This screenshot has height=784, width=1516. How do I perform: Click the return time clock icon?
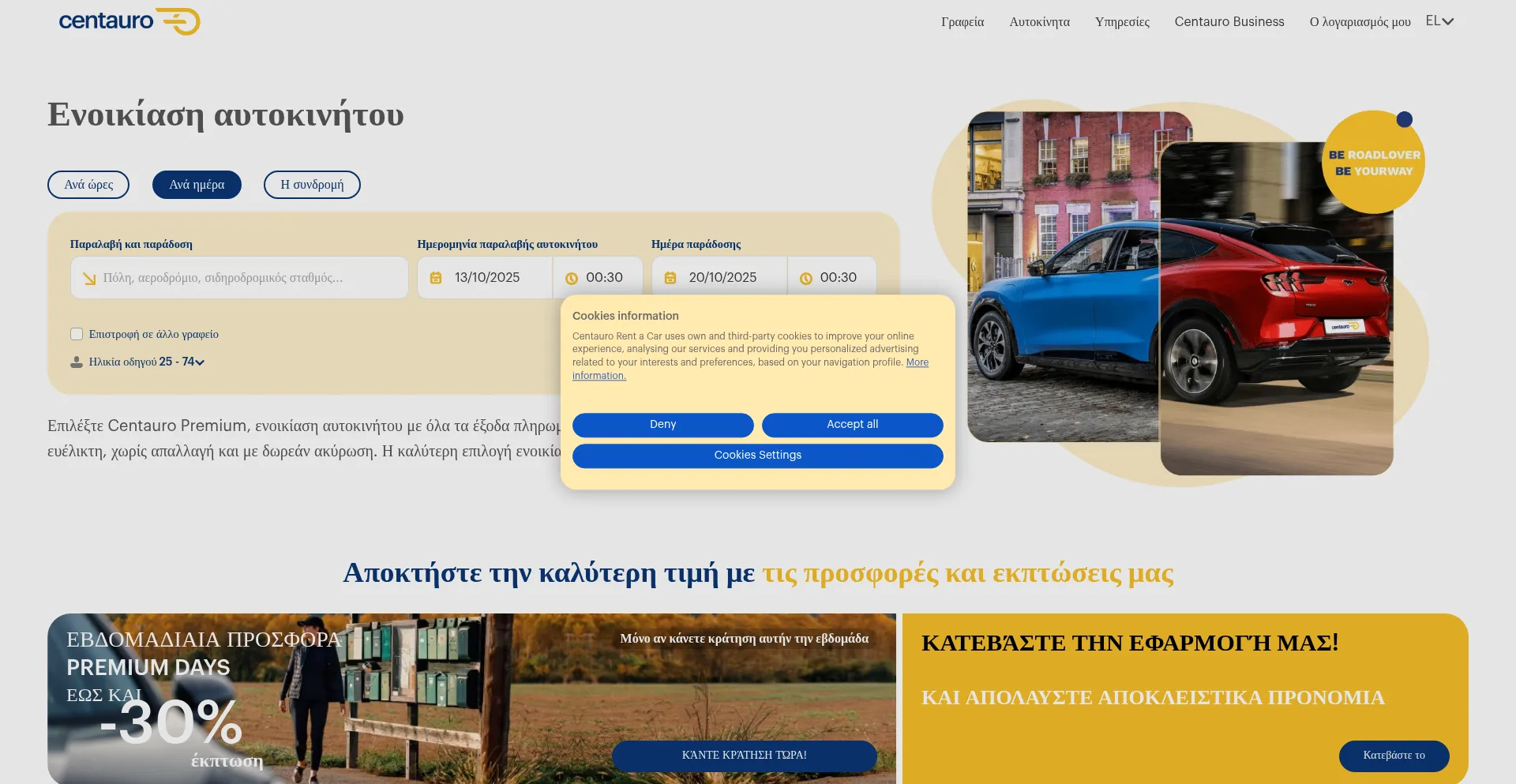click(x=806, y=279)
